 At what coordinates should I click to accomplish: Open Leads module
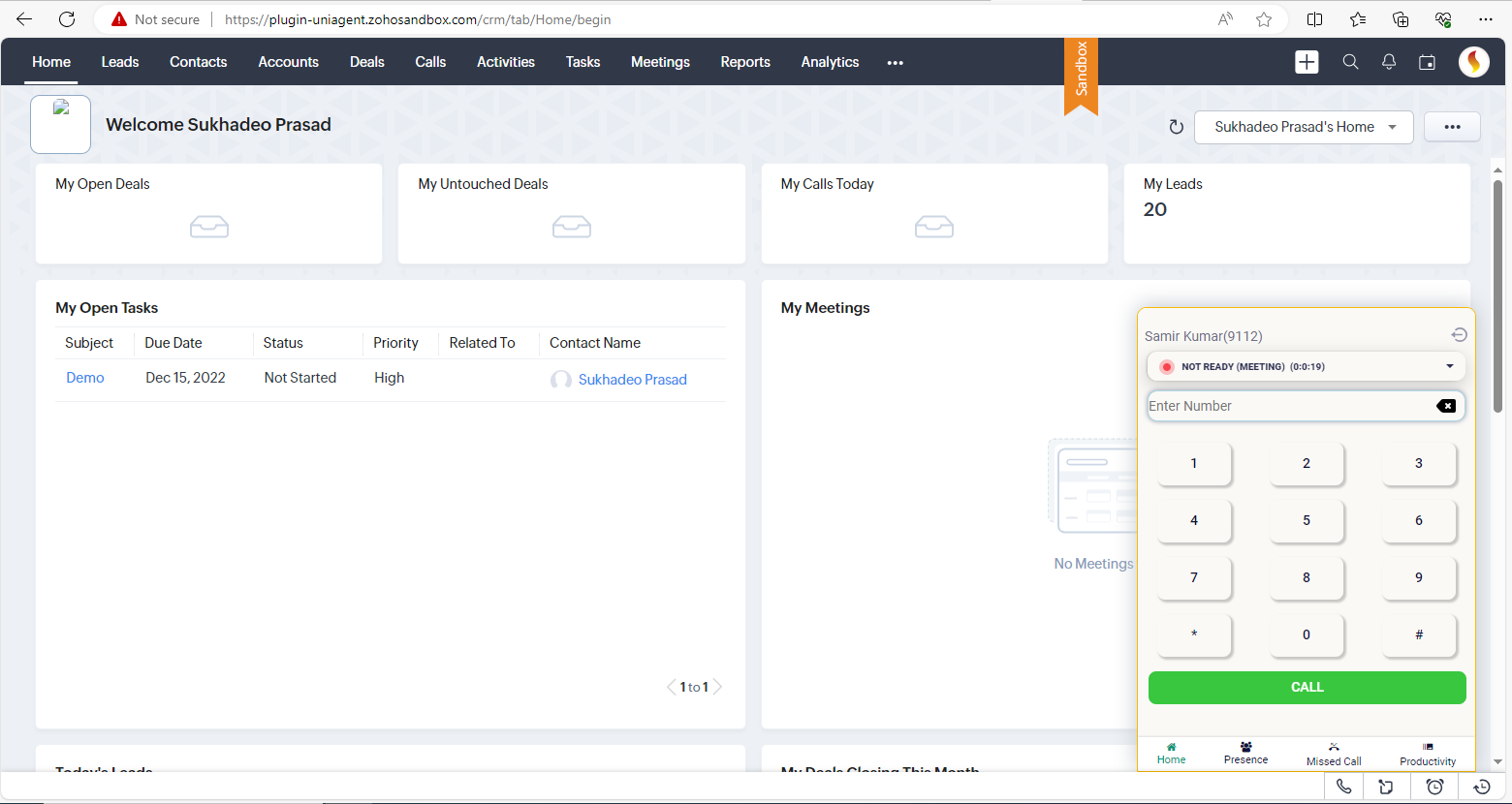click(120, 62)
